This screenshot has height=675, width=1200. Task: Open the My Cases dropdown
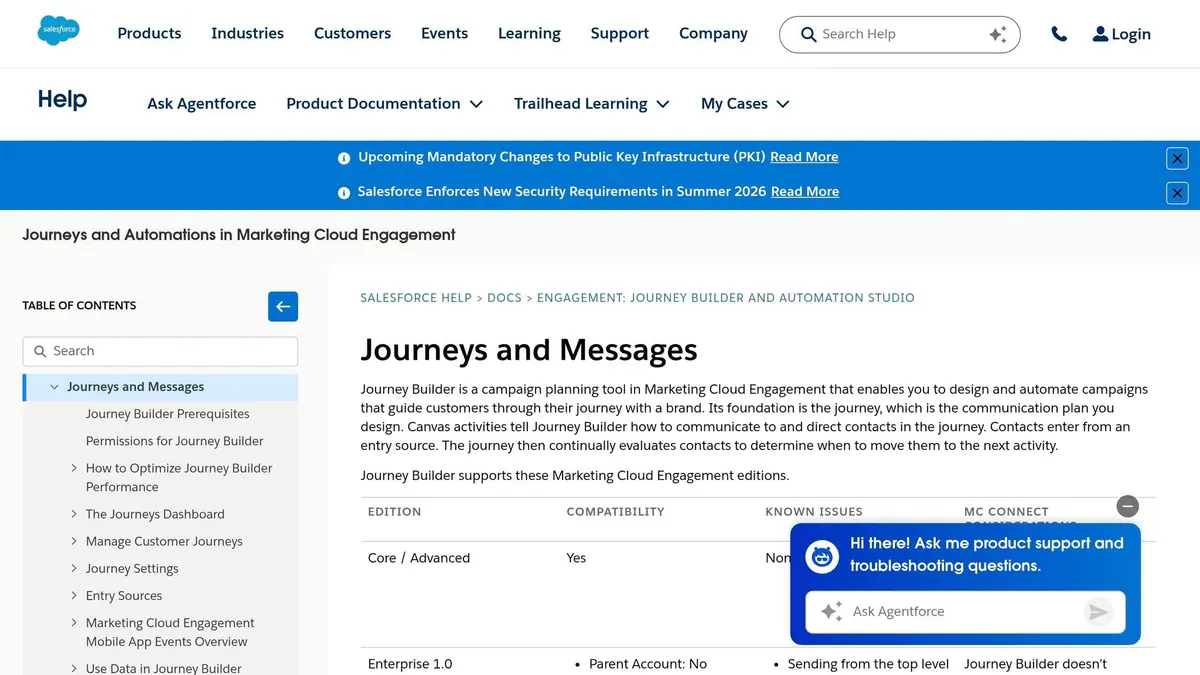tap(783, 104)
